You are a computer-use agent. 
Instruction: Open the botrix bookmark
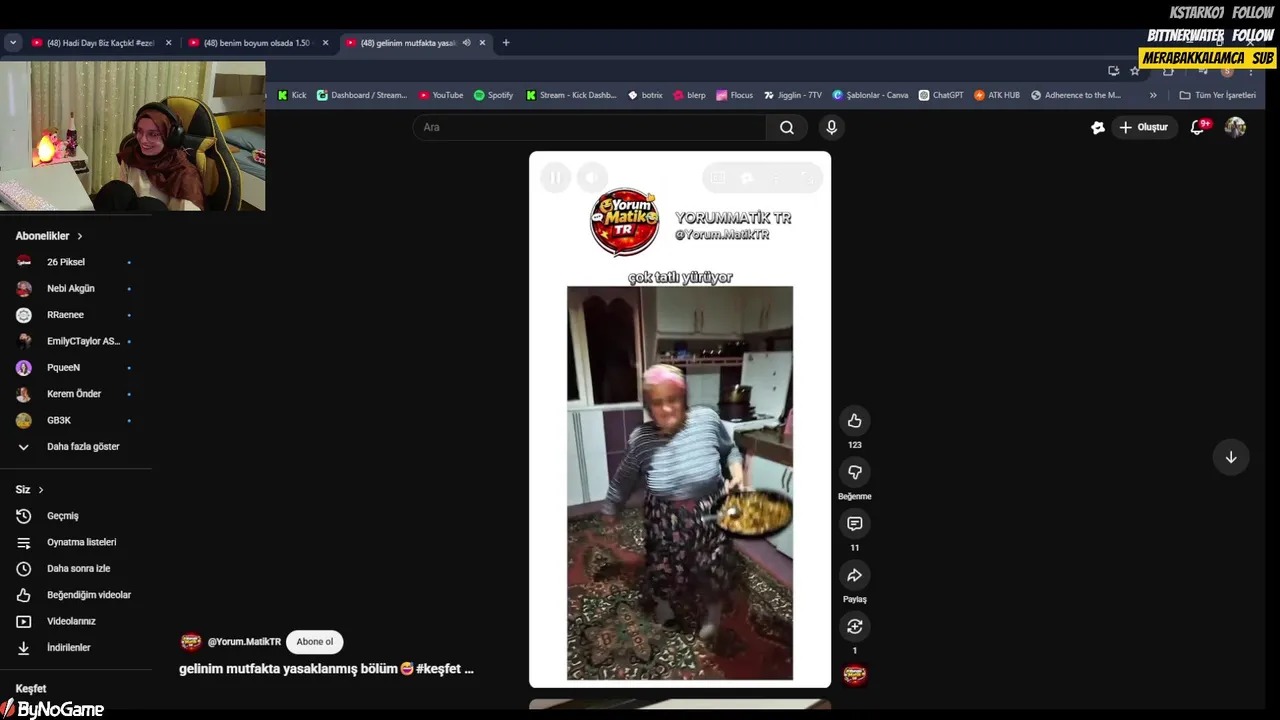pos(645,95)
